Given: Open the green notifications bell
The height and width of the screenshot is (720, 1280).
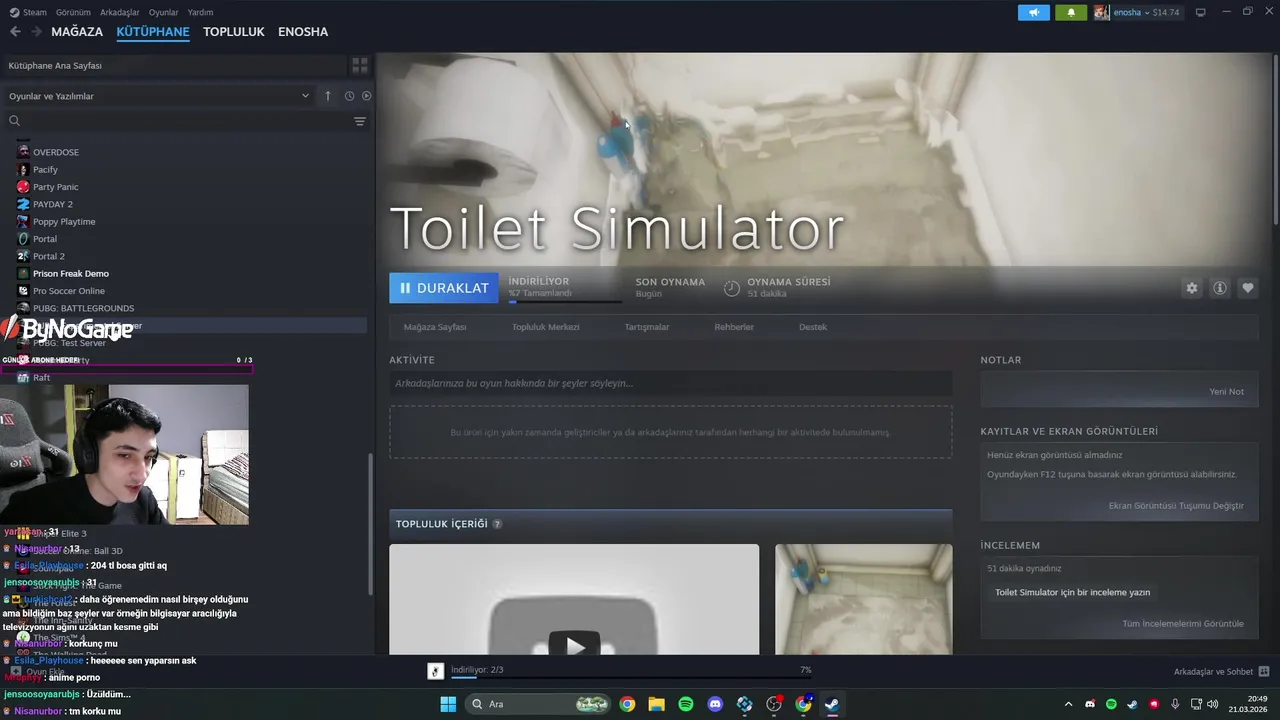Looking at the screenshot, I should pos(1071,12).
